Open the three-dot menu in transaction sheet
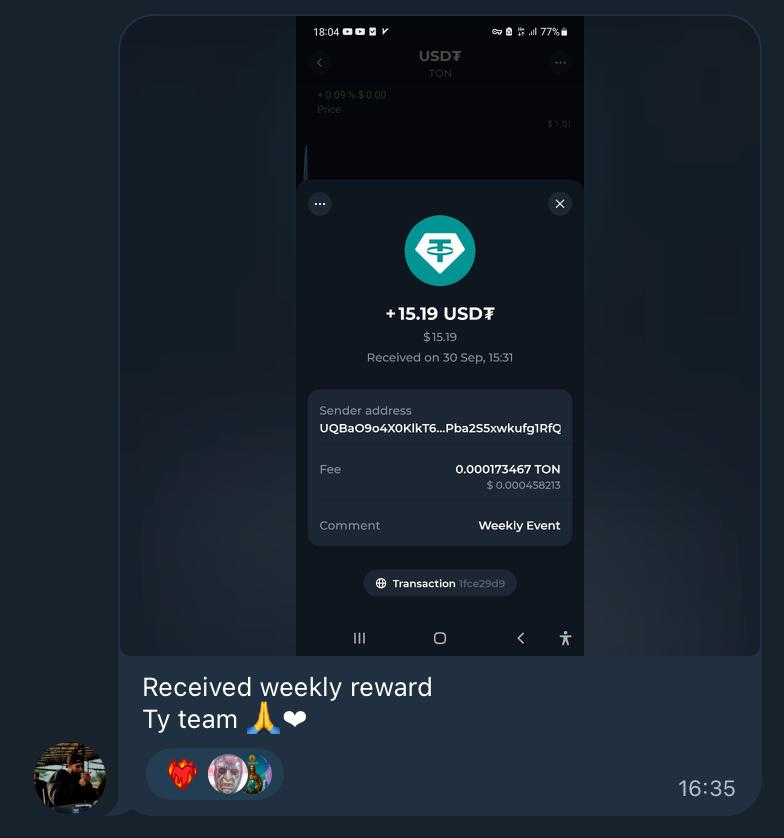Screen dimensions: 784x838 click(x=320, y=204)
